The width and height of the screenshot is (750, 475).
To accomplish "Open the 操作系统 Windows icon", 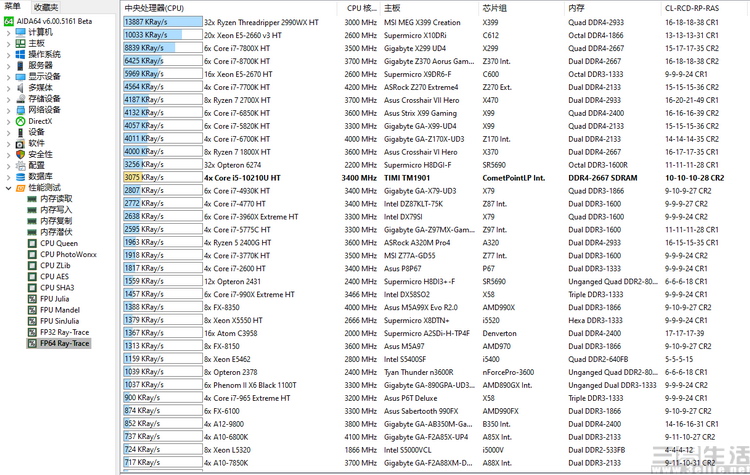I will pyautogui.click(x=20, y=54).
